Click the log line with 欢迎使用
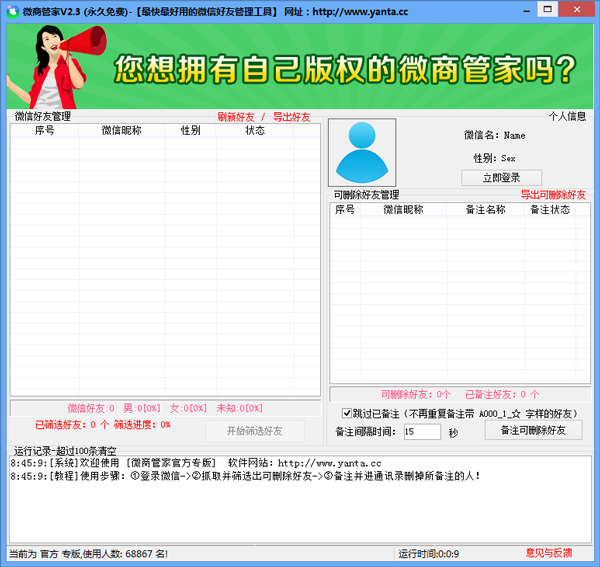 (x=196, y=463)
